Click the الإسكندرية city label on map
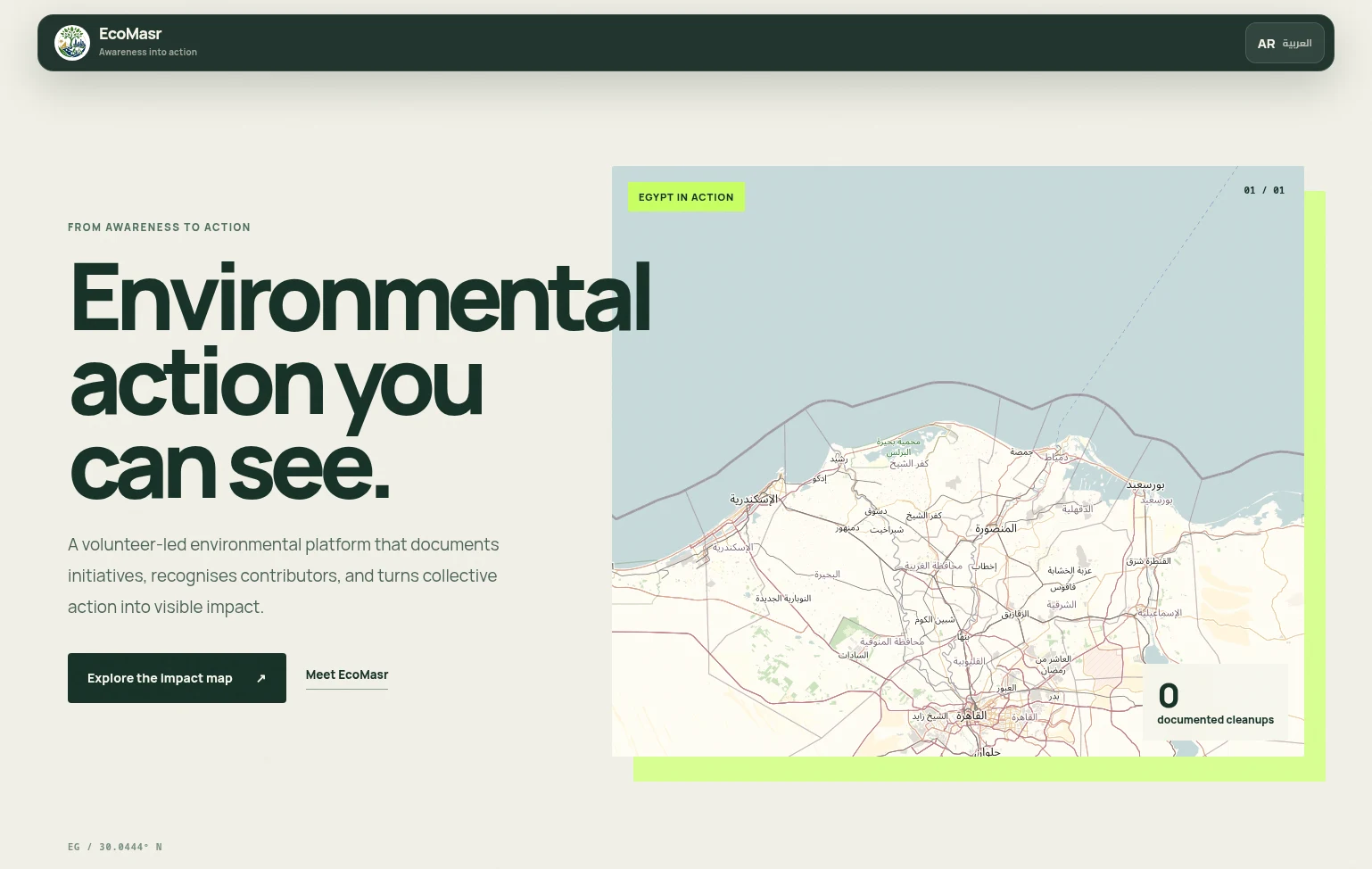The image size is (1372, 869). coord(754,499)
